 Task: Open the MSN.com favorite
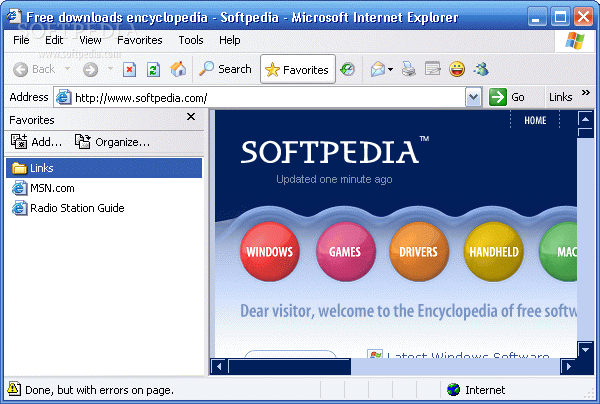[x=43, y=188]
